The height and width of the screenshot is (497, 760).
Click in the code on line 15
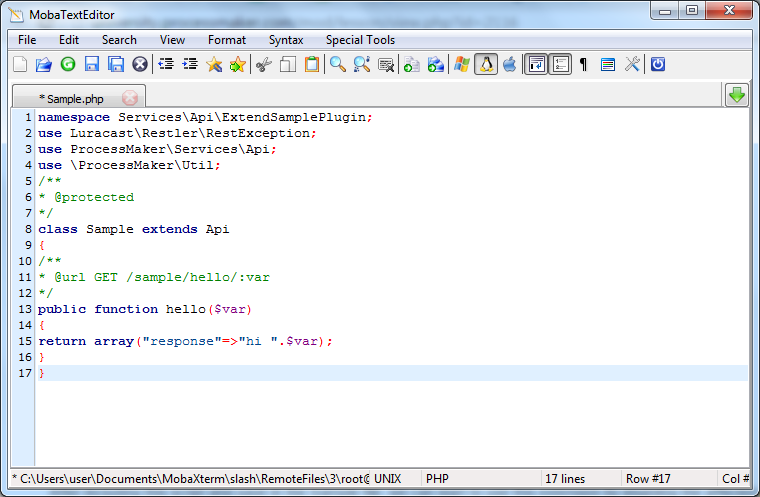pyautogui.click(x=185, y=341)
